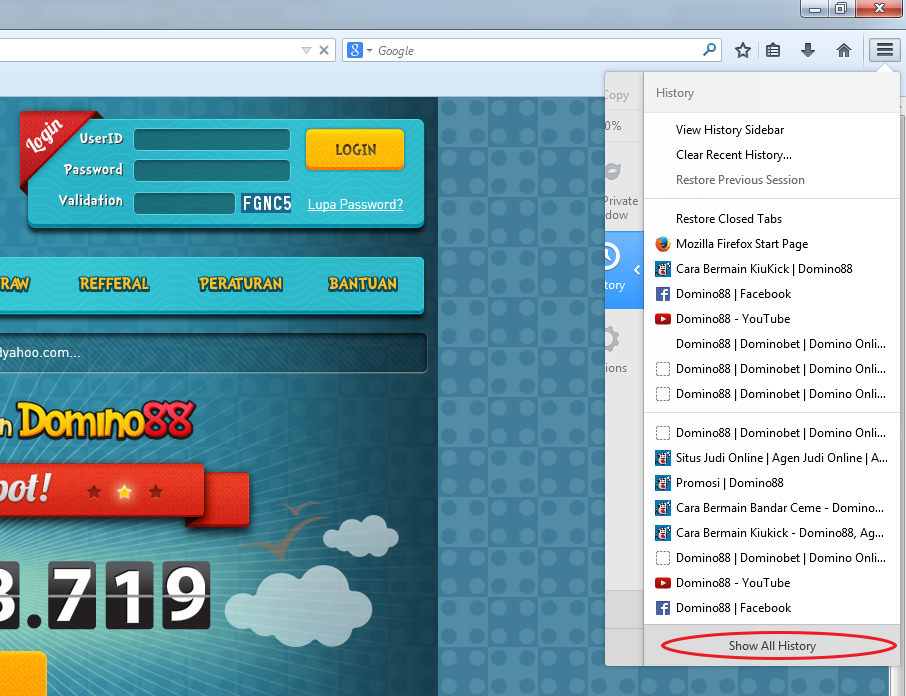Open Mozilla Firefox Start Page entry

tap(772, 244)
